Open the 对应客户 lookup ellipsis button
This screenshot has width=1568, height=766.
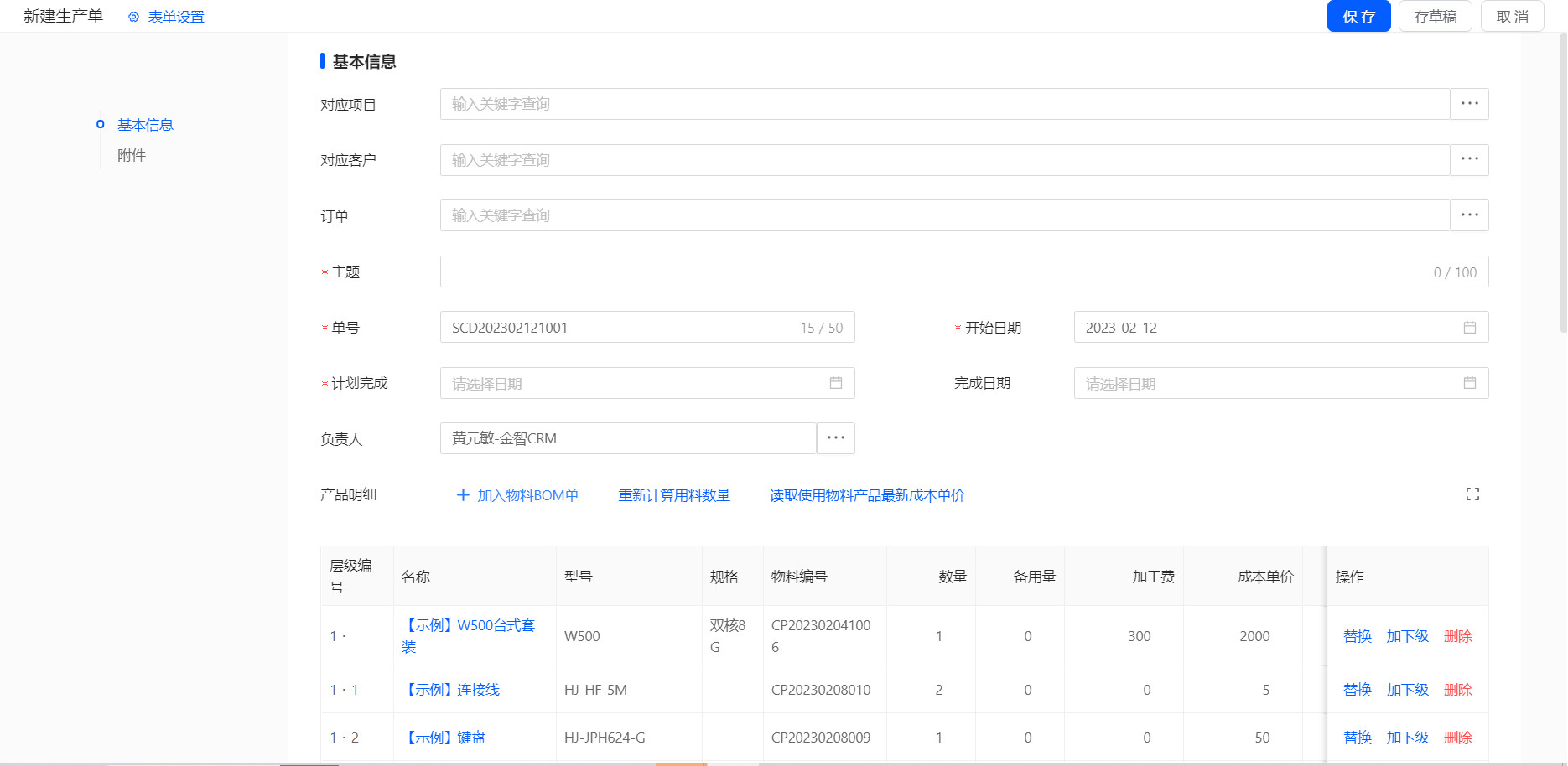tap(1469, 160)
